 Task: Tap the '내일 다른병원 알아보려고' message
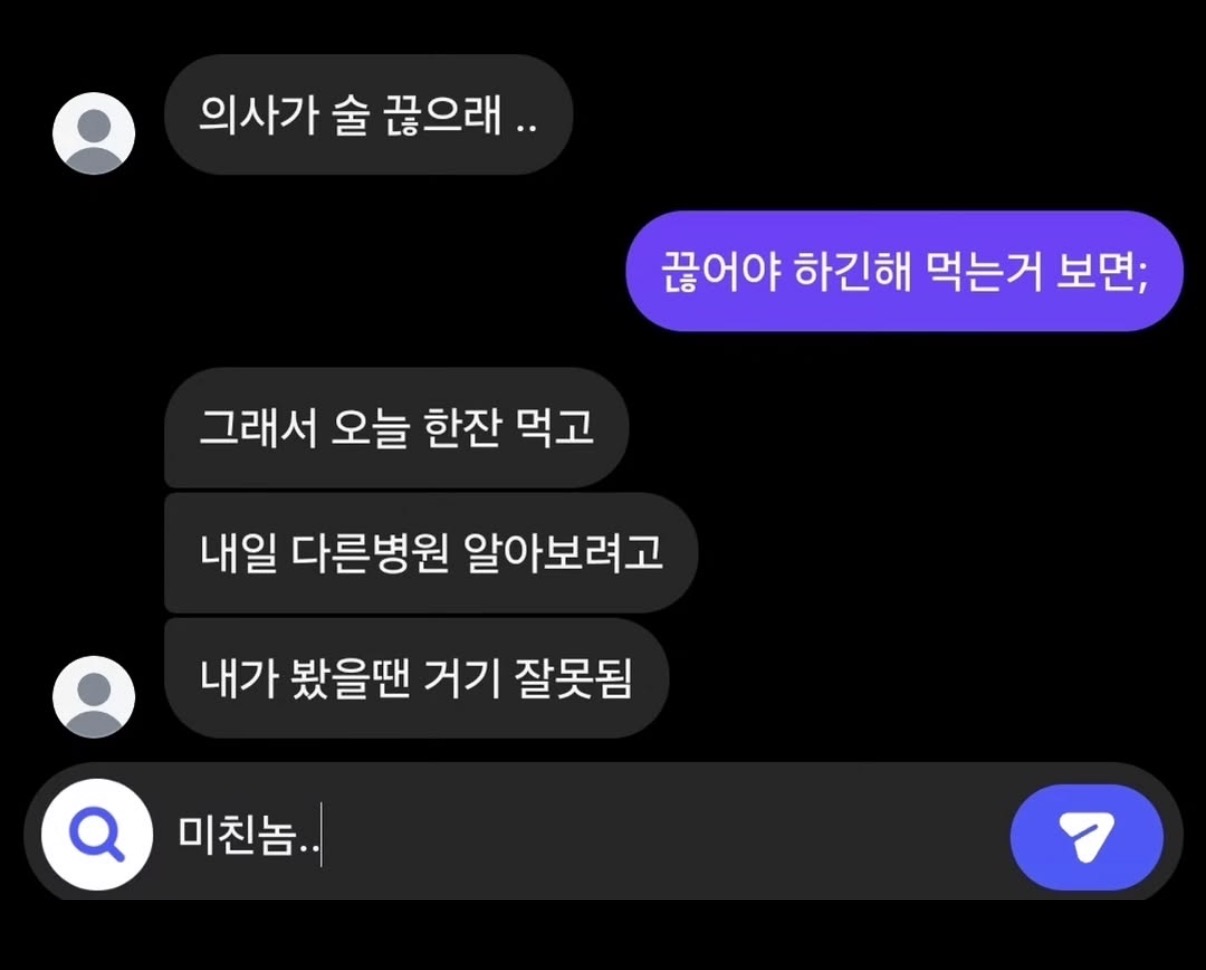tap(430, 552)
